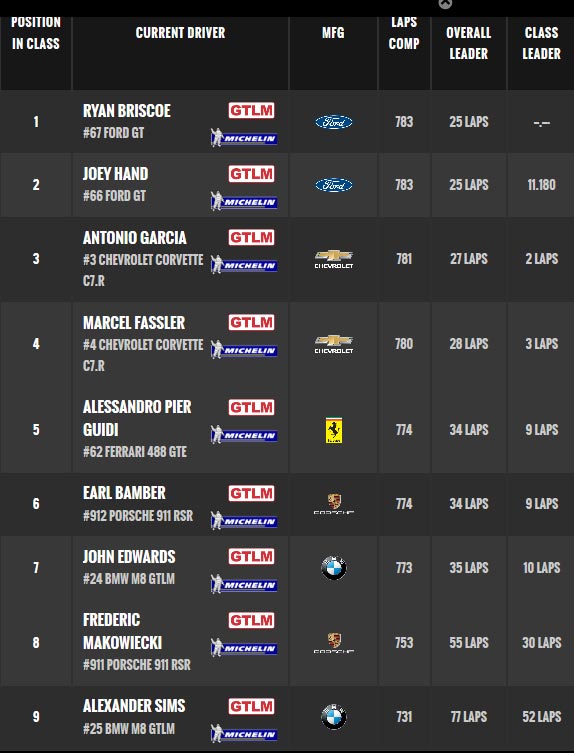Screen dimensions: 574x753
Task: Click the #912 Porsche 911 RSR car text
Action: tap(138, 516)
